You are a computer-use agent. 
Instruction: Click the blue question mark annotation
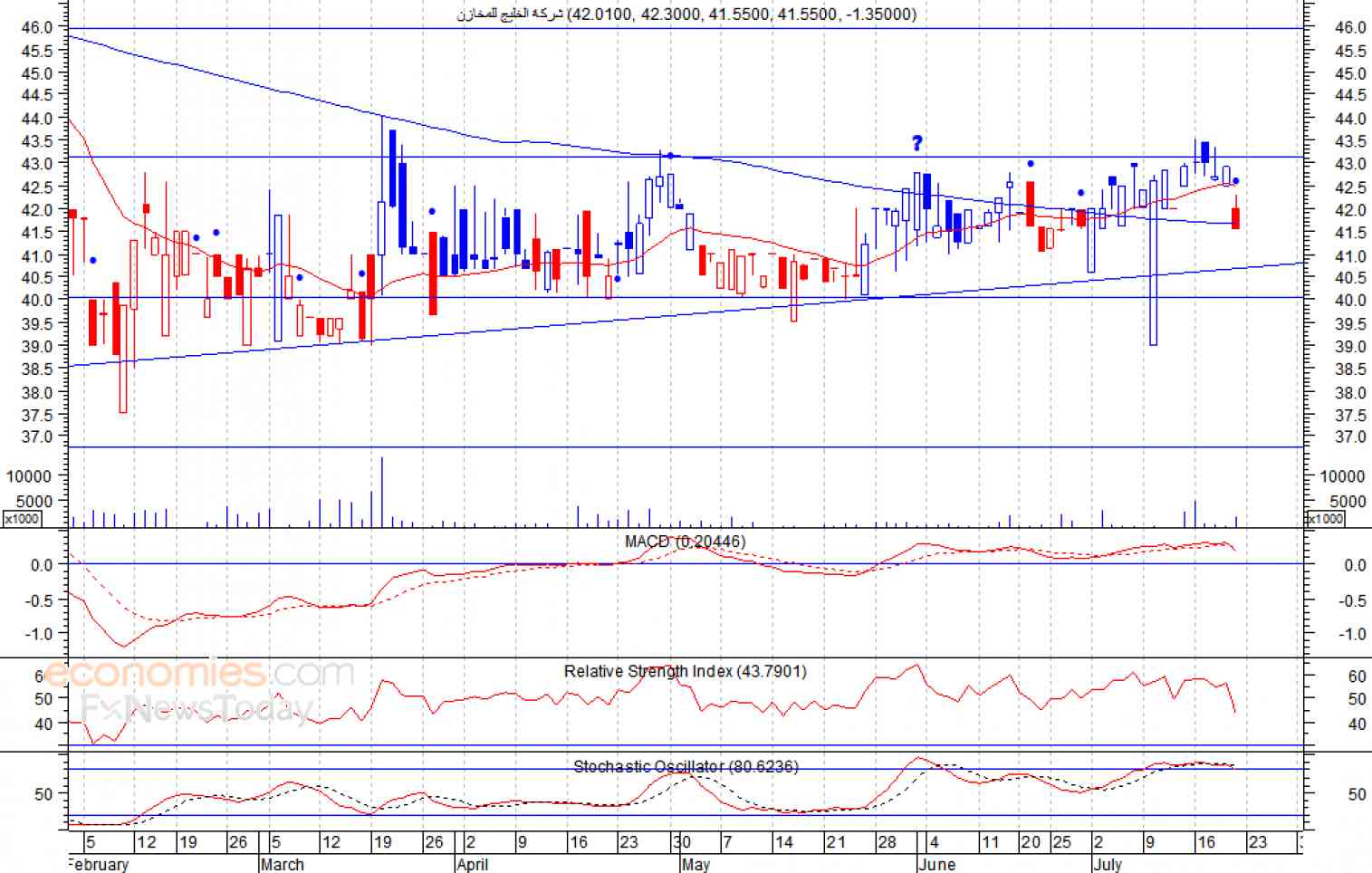point(917,143)
